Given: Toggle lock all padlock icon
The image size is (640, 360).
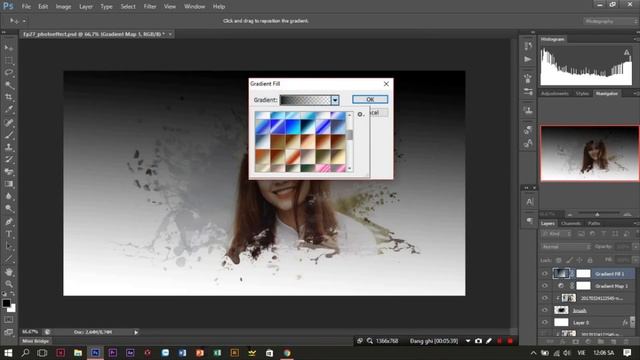Looking at the screenshot, I should click(x=590, y=260).
